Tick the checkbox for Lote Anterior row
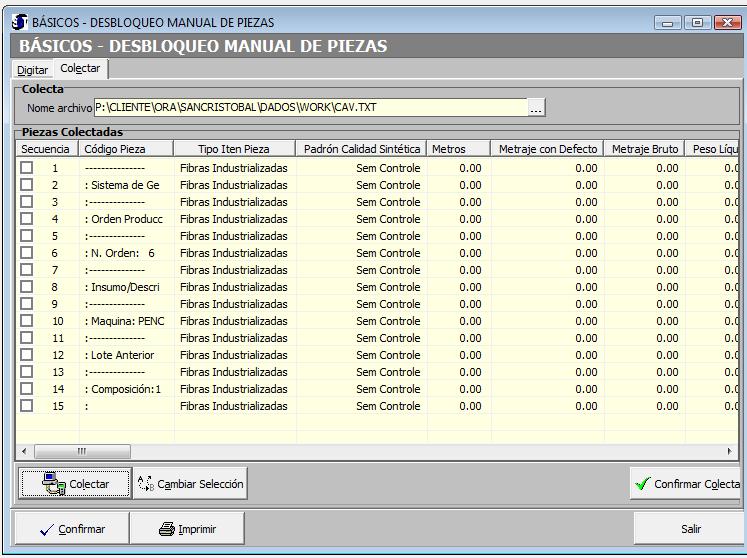747x558 pixels. (27, 355)
